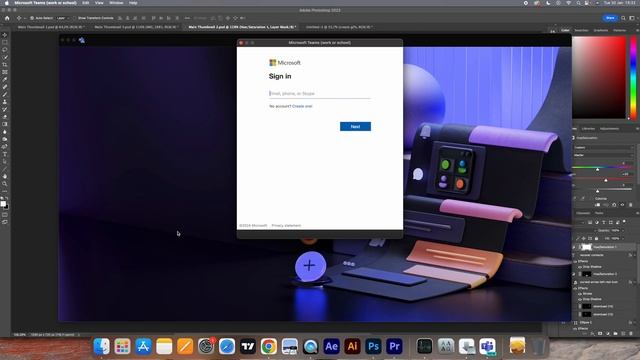This screenshot has width=640, height=360.
Task: Open the Help menu
Action: 133,3
